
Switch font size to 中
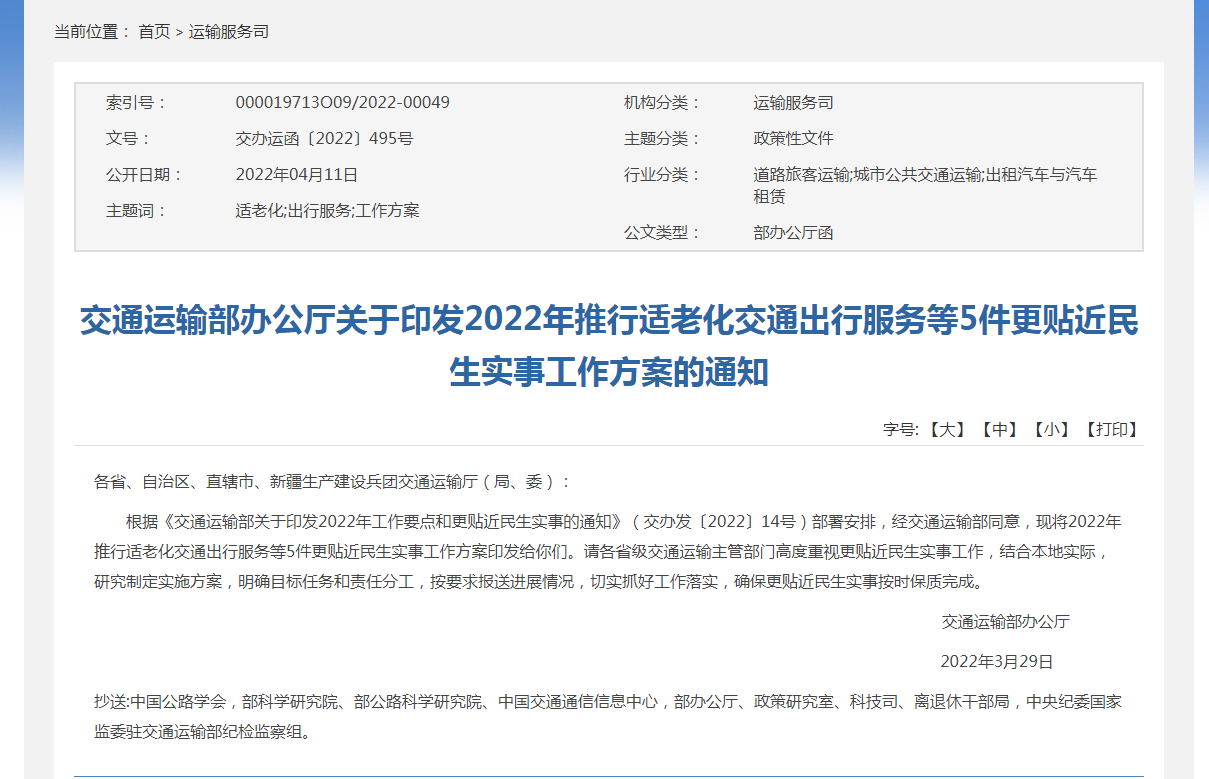tap(999, 430)
